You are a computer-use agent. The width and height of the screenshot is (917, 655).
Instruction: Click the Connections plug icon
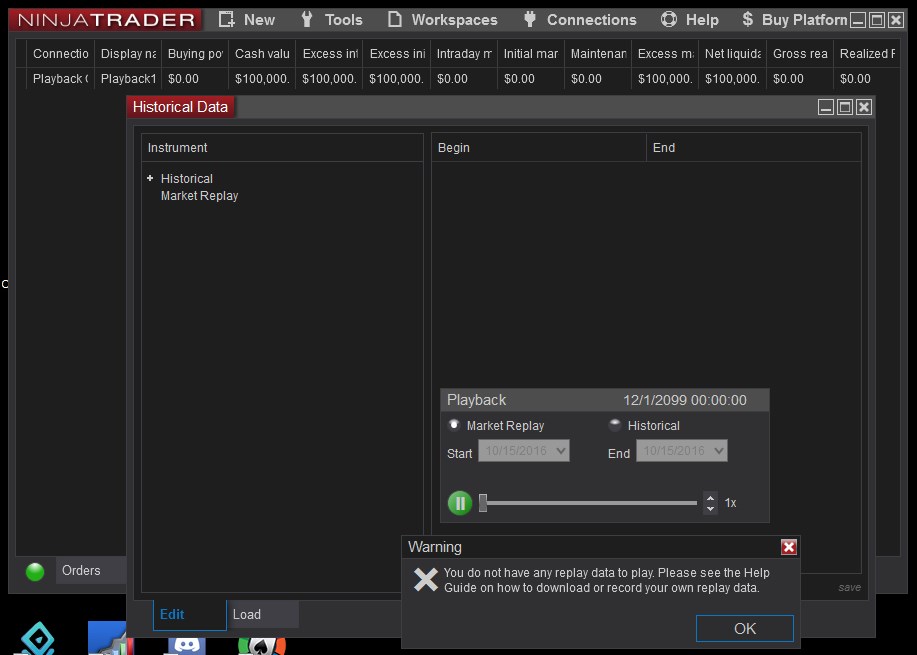[530, 19]
